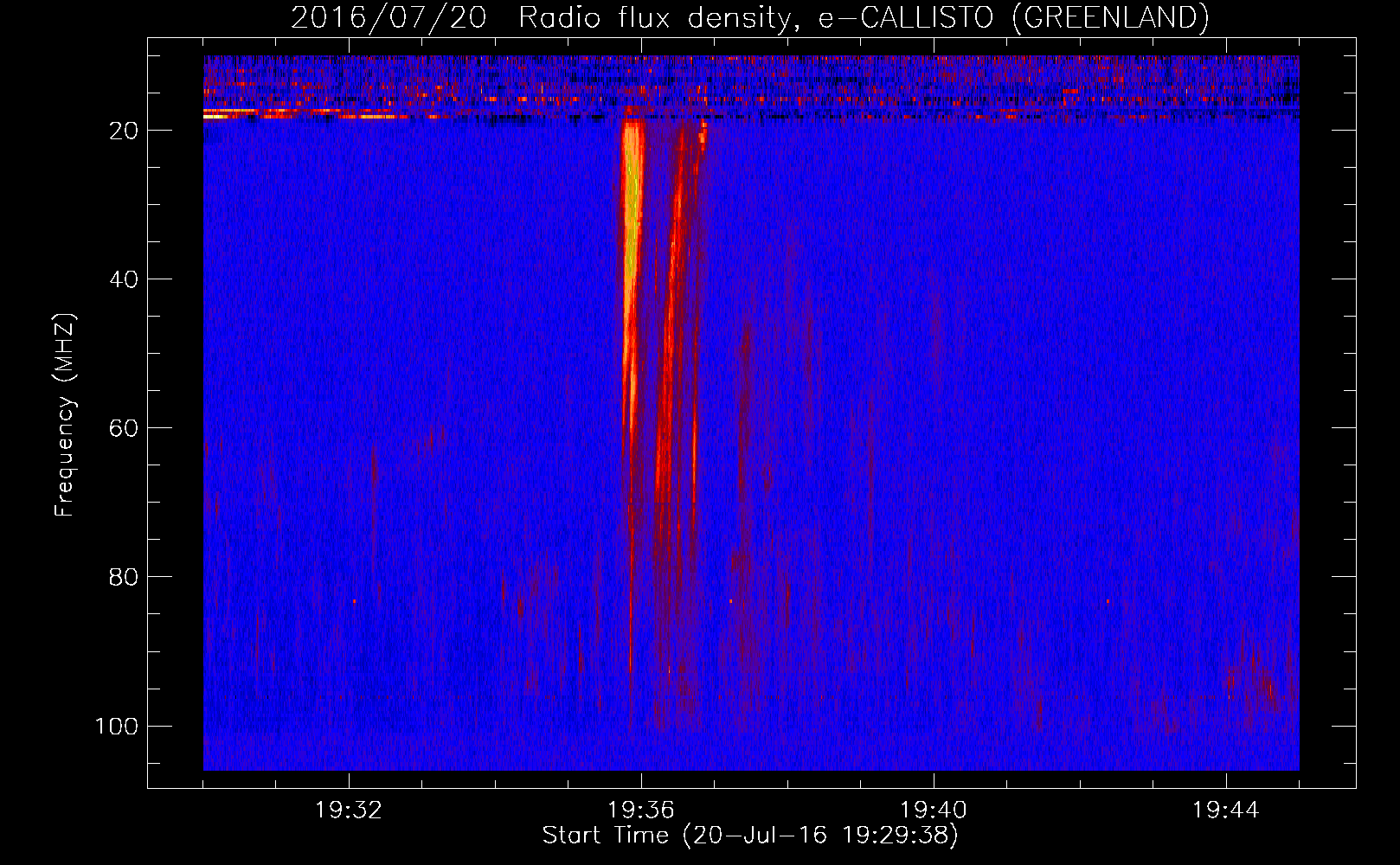The image size is (1400, 865).
Task: Click the "Frequency (MHZ)" axis label
Action: click(x=65, y=414)
